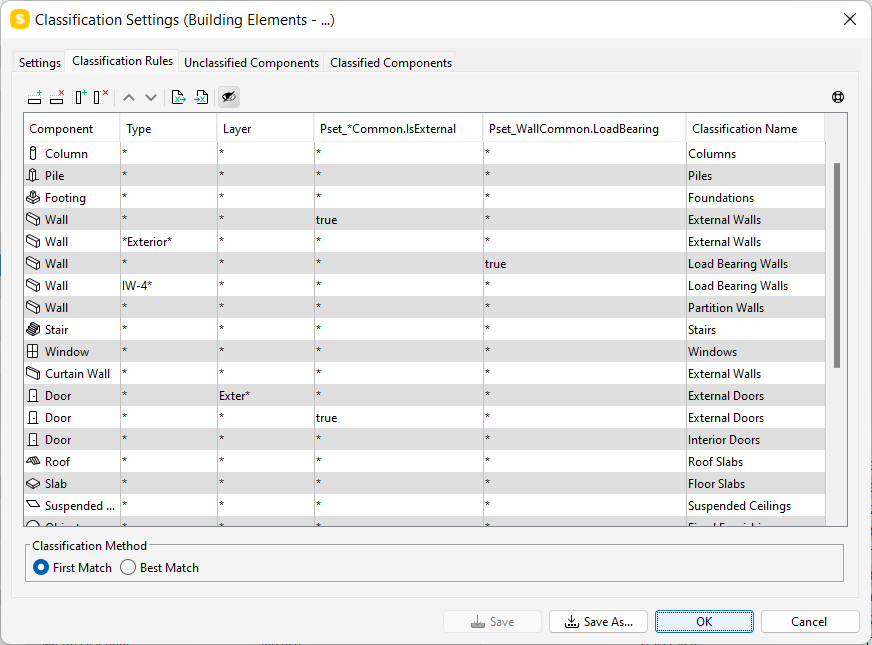
Task: Select the Curtain Wall rule row
Action: (x=70, y=373)
